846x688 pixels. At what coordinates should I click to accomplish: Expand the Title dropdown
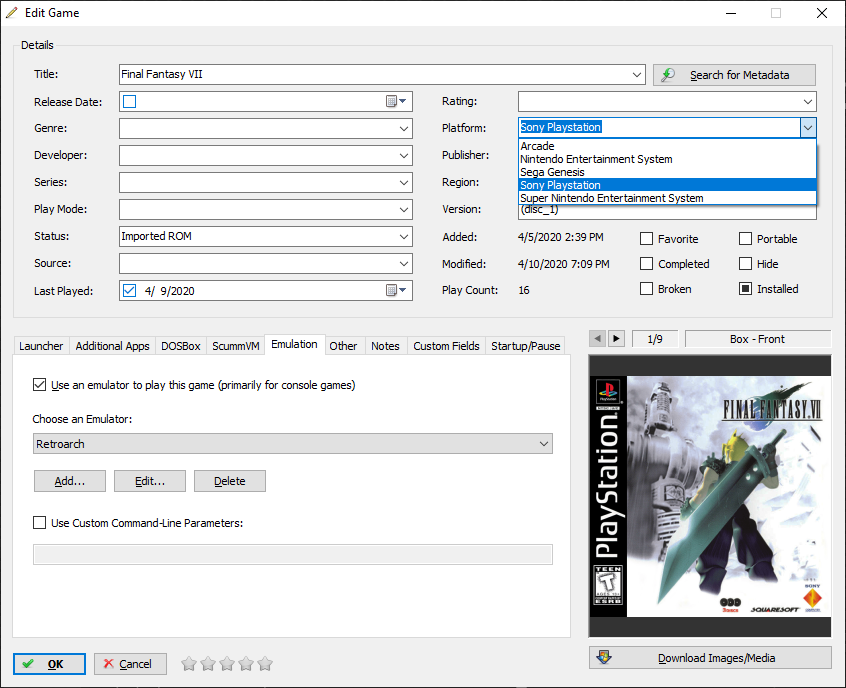637,74
